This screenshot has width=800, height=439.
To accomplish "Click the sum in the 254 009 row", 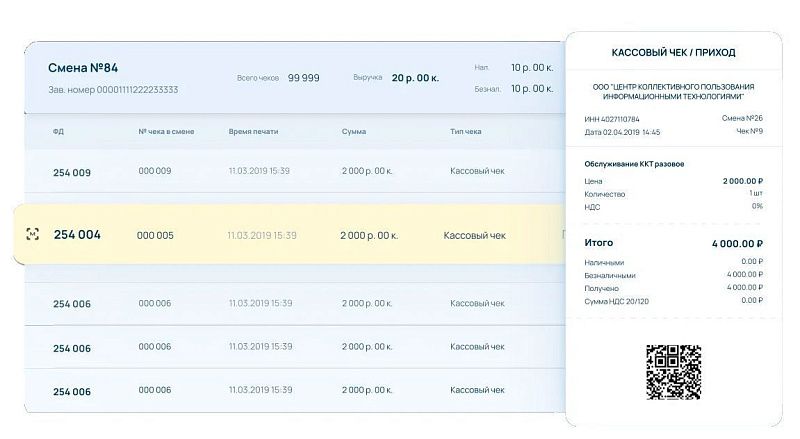I will coord(367,171).
